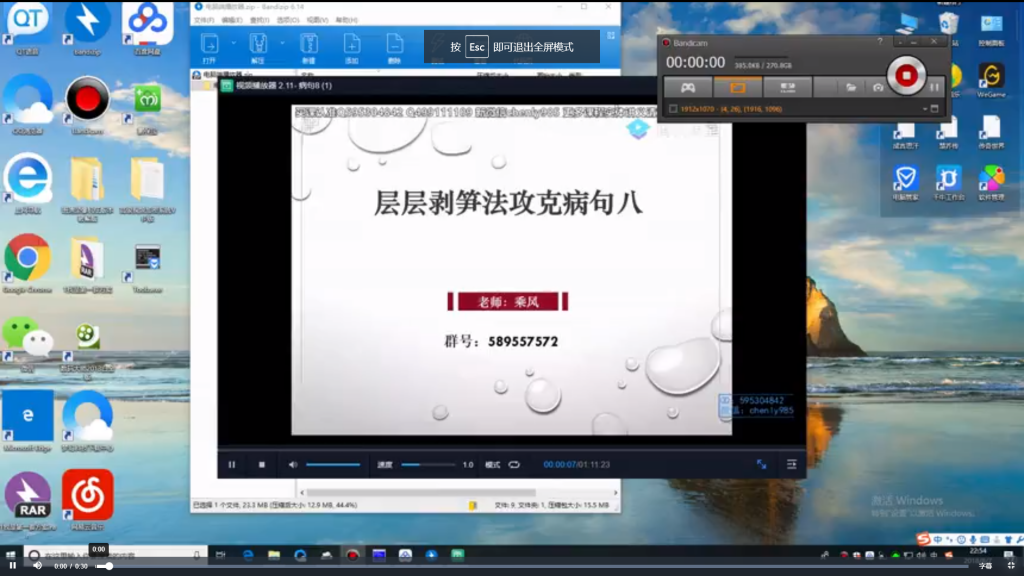Mute the video player's speaker icon

click(x=293, y=464)
